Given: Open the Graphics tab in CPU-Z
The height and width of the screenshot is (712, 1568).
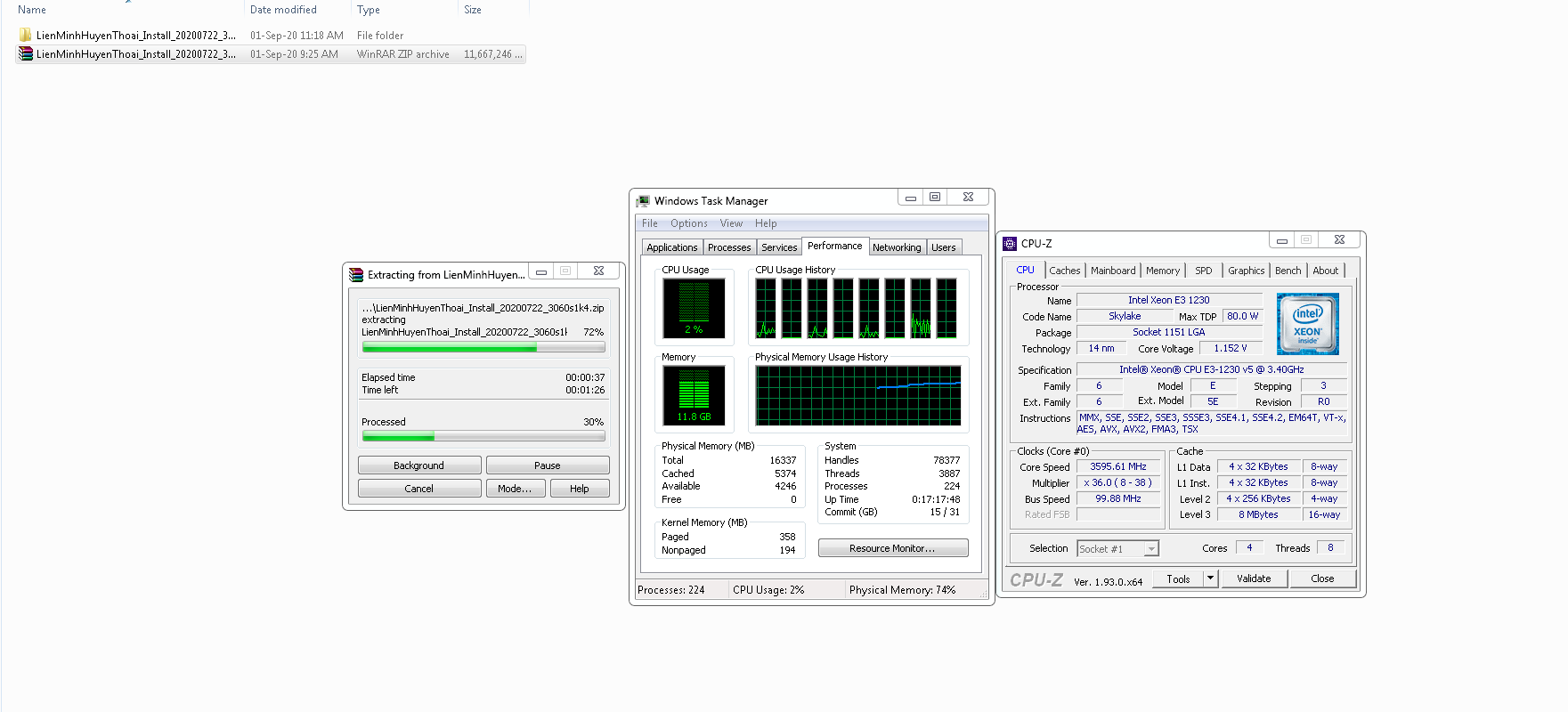Looking at the screenshot, I should point(1247,271).
